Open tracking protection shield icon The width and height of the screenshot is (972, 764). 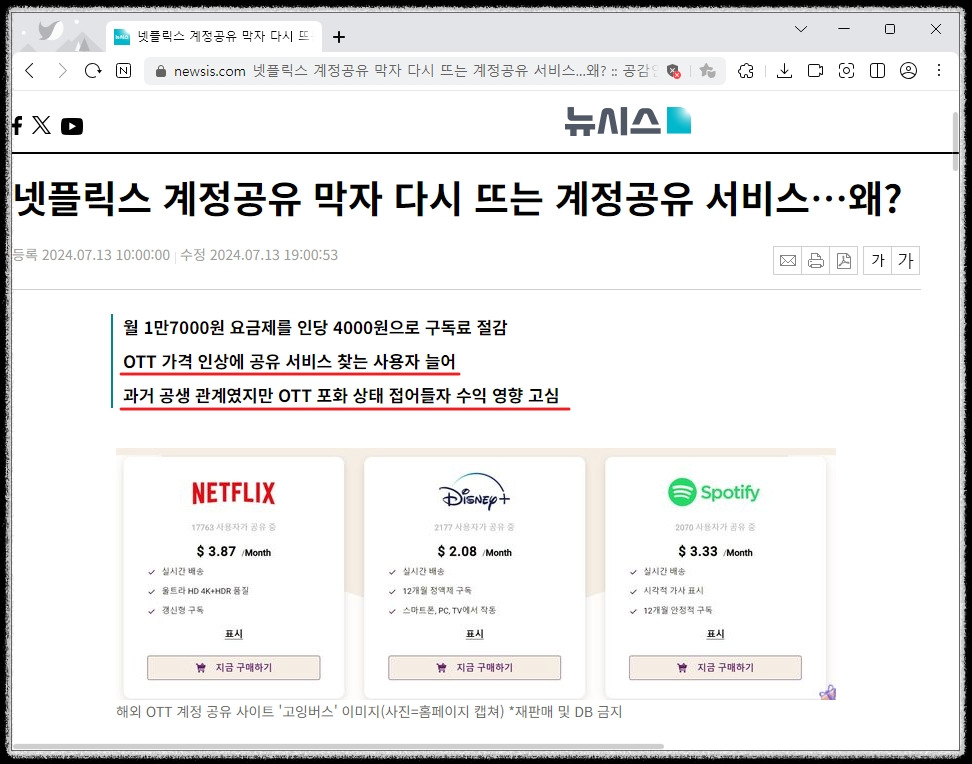674,71
